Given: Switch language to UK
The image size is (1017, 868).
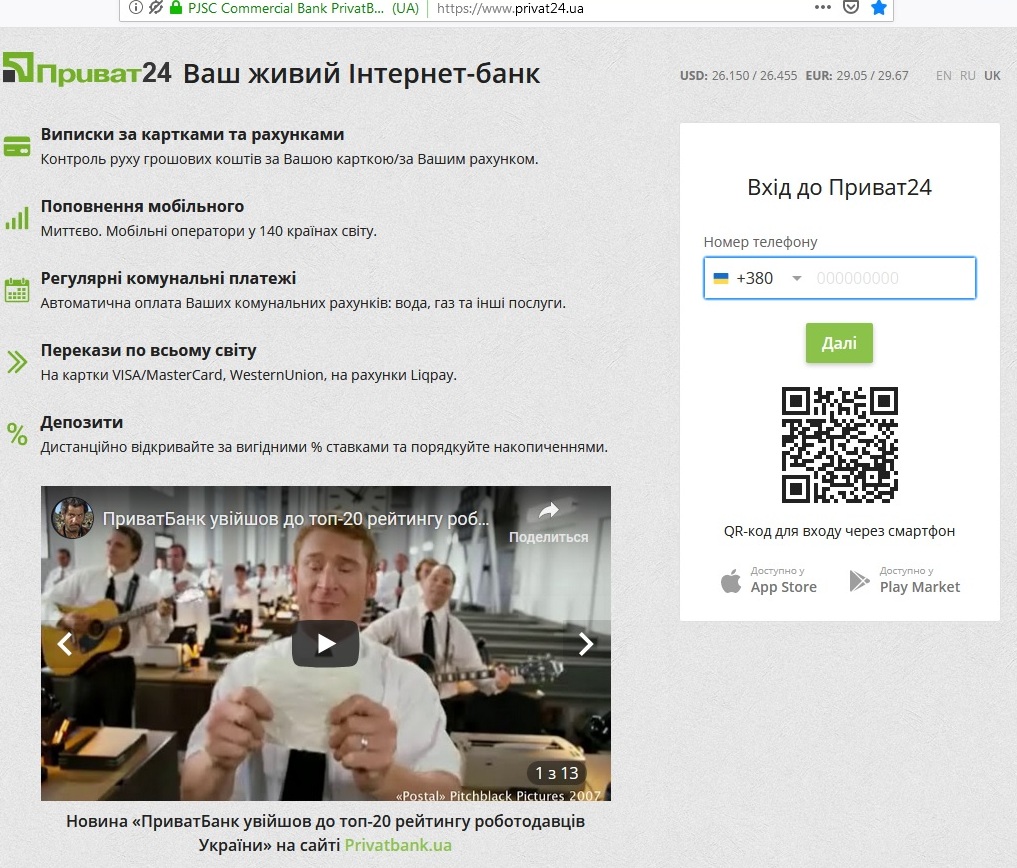Looking at the screenshot, I should pos(992,75).
